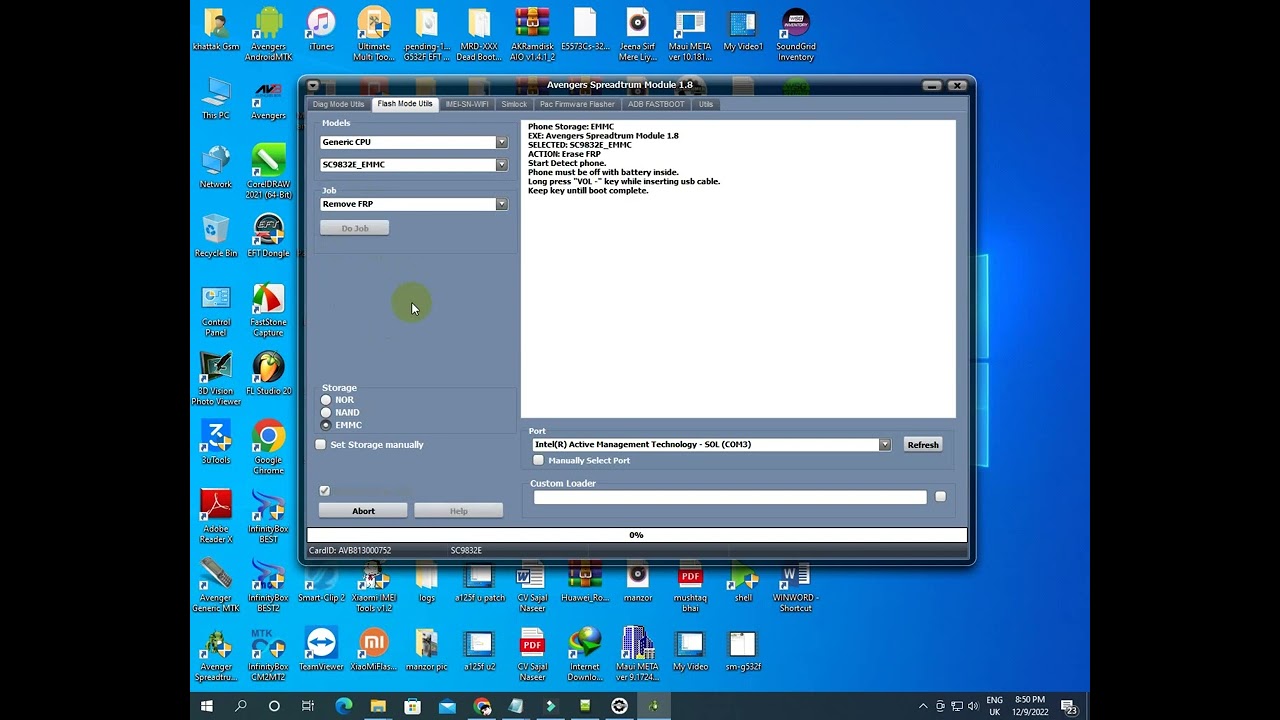Select the Flash Mode Utils tab
The width and height of the screenshot is (1280, 720).
coord(405,104)
